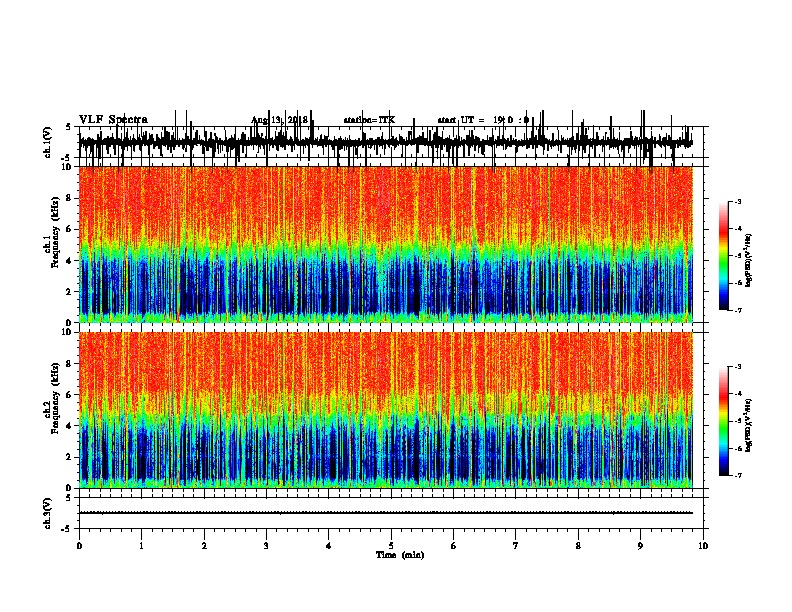Viewport: 792px width, 612px height.
Task: Click the "-3" value on ch.2 color bar
Action: point(737,367)
